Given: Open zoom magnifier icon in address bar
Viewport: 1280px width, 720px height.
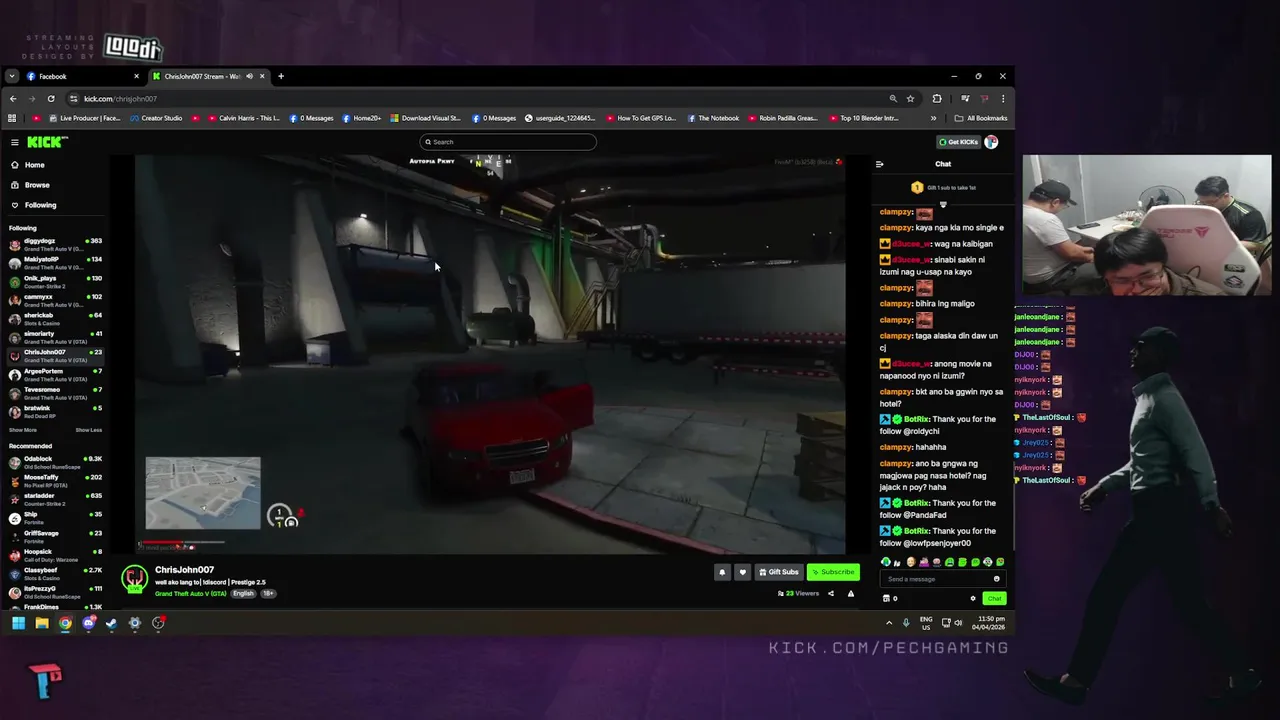Looking at the screenshot, I should [x=893, y=99].
